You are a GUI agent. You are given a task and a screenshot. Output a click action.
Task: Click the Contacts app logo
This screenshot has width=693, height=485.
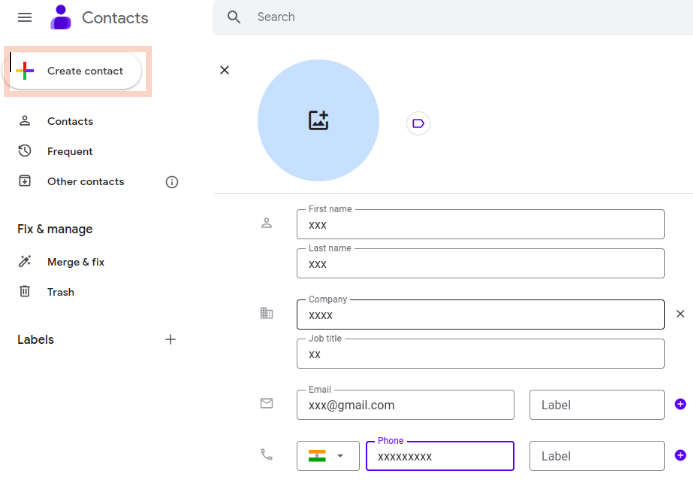click(61, 17)
